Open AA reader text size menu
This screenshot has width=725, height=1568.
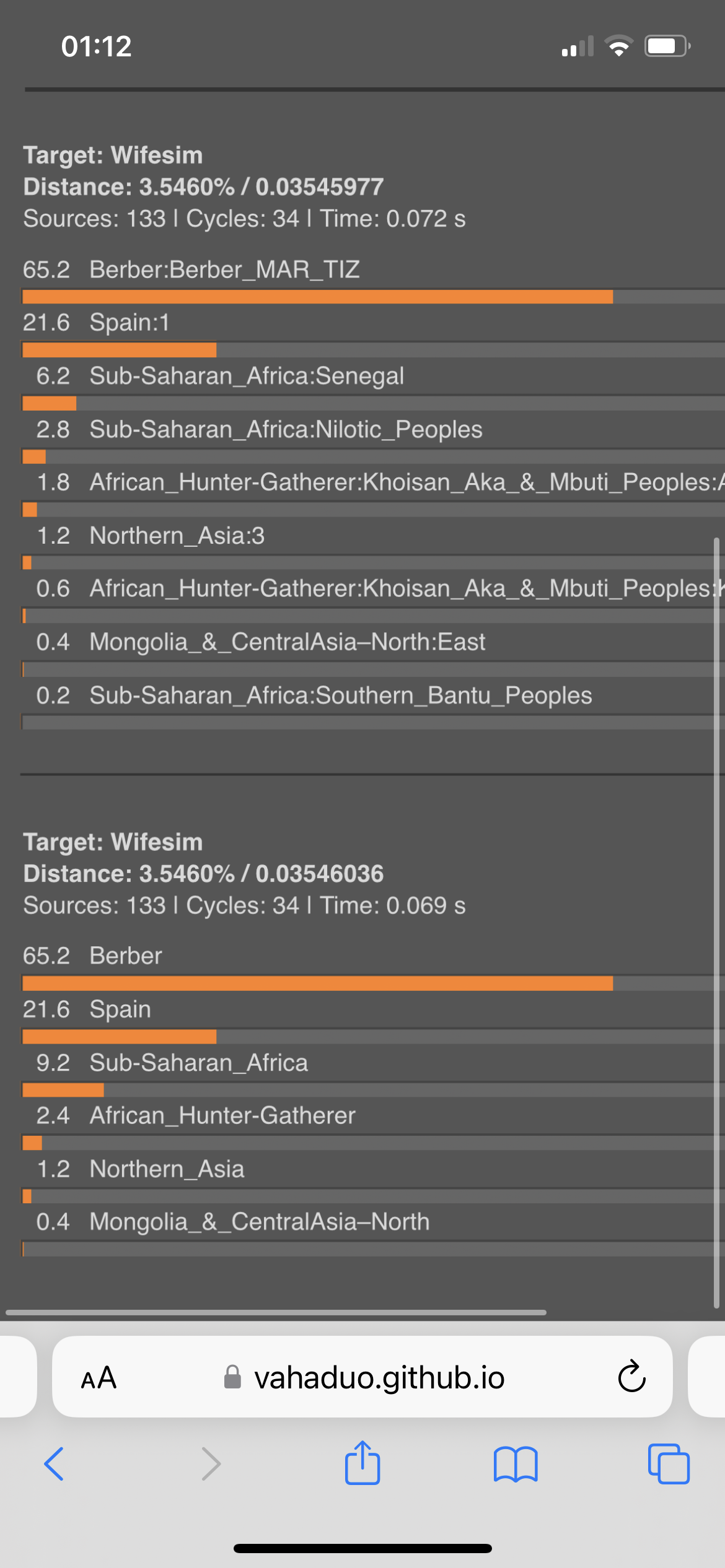point(99,1378)
